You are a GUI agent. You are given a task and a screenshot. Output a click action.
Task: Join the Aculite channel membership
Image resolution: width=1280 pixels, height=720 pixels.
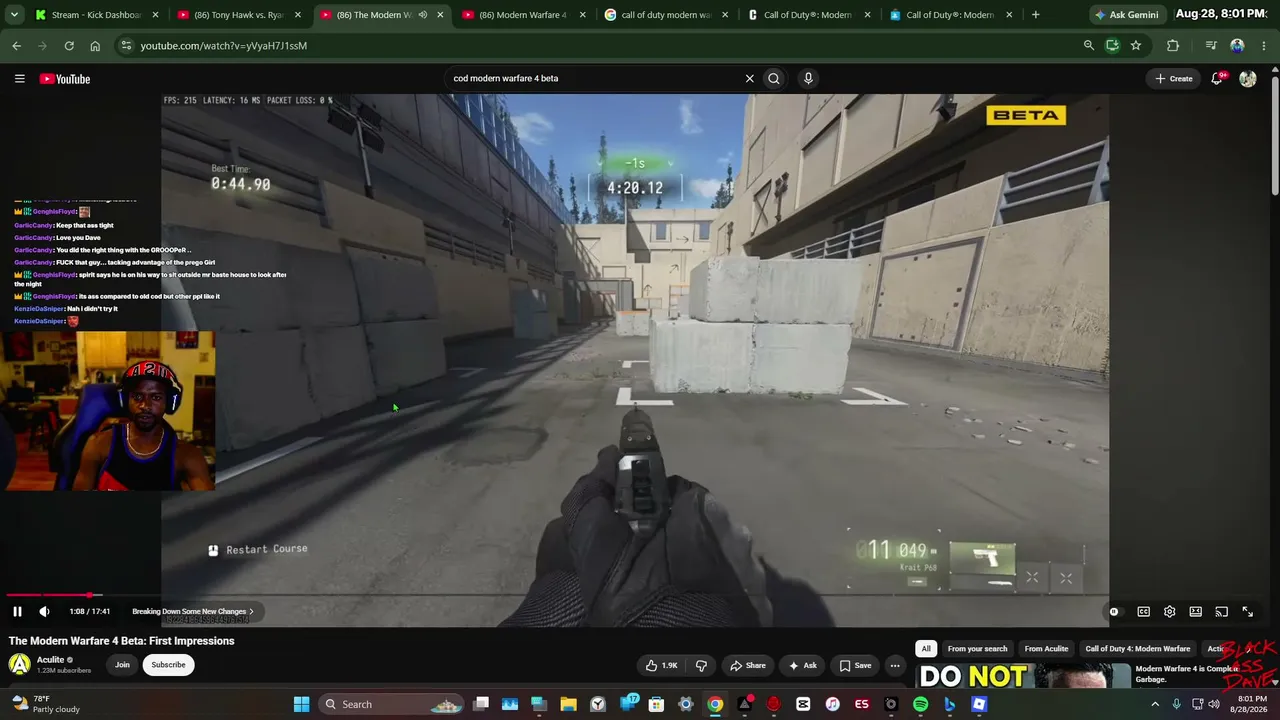tap(122, 665)
